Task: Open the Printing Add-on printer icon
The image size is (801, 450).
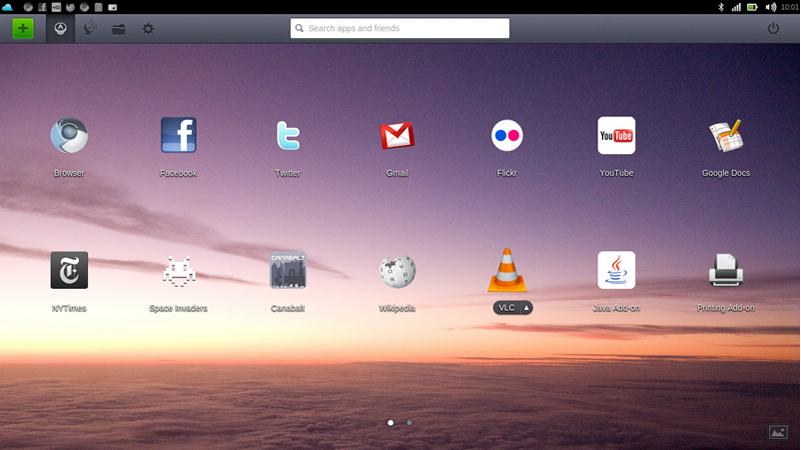Action: tap(725, 270)
